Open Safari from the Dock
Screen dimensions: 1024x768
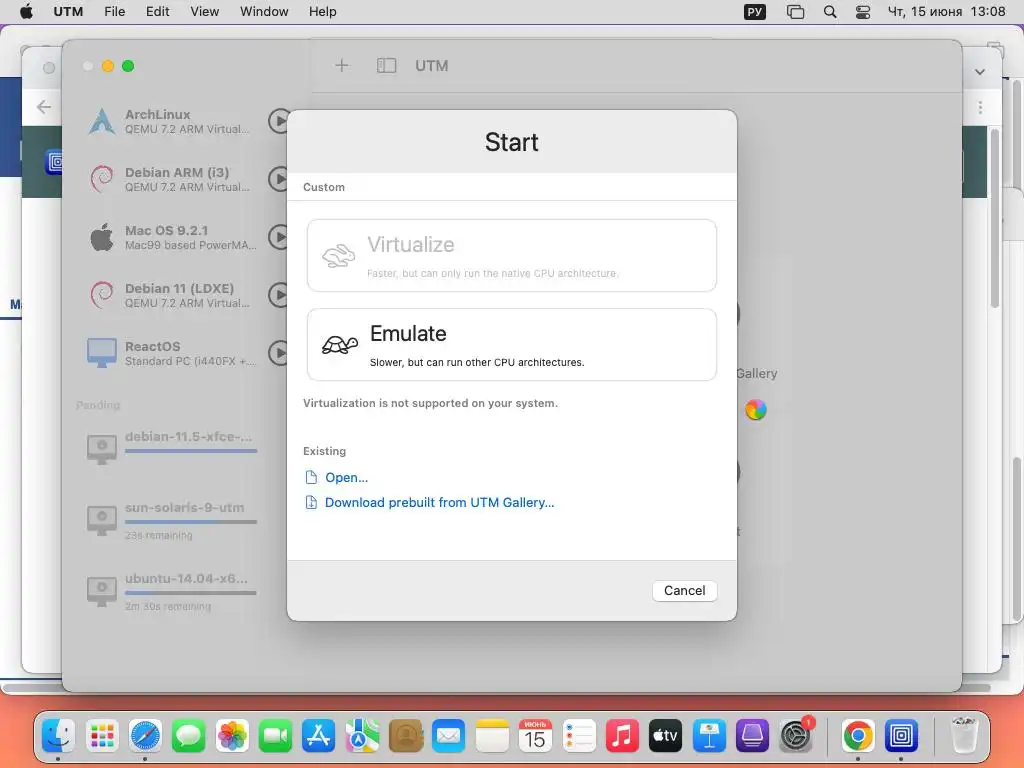click(145, 736)
